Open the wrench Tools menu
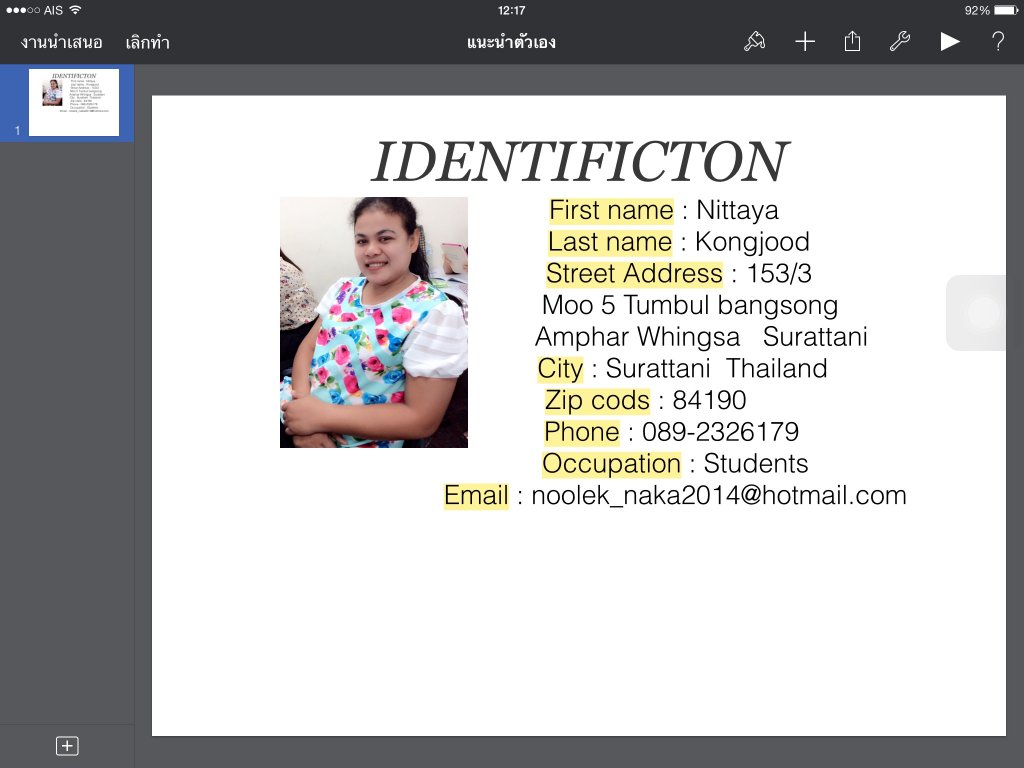 [899, 41]
